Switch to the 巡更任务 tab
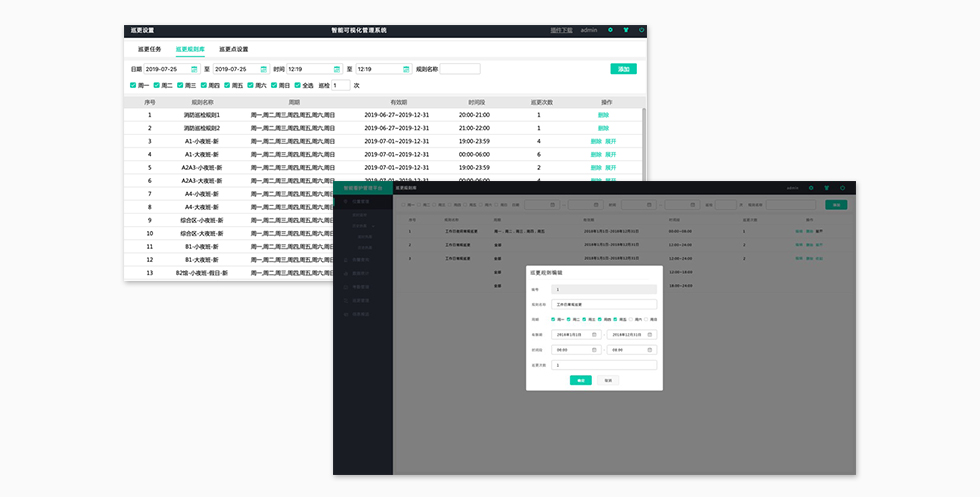The width and height of the screenshot is (980, 497). 150,48
